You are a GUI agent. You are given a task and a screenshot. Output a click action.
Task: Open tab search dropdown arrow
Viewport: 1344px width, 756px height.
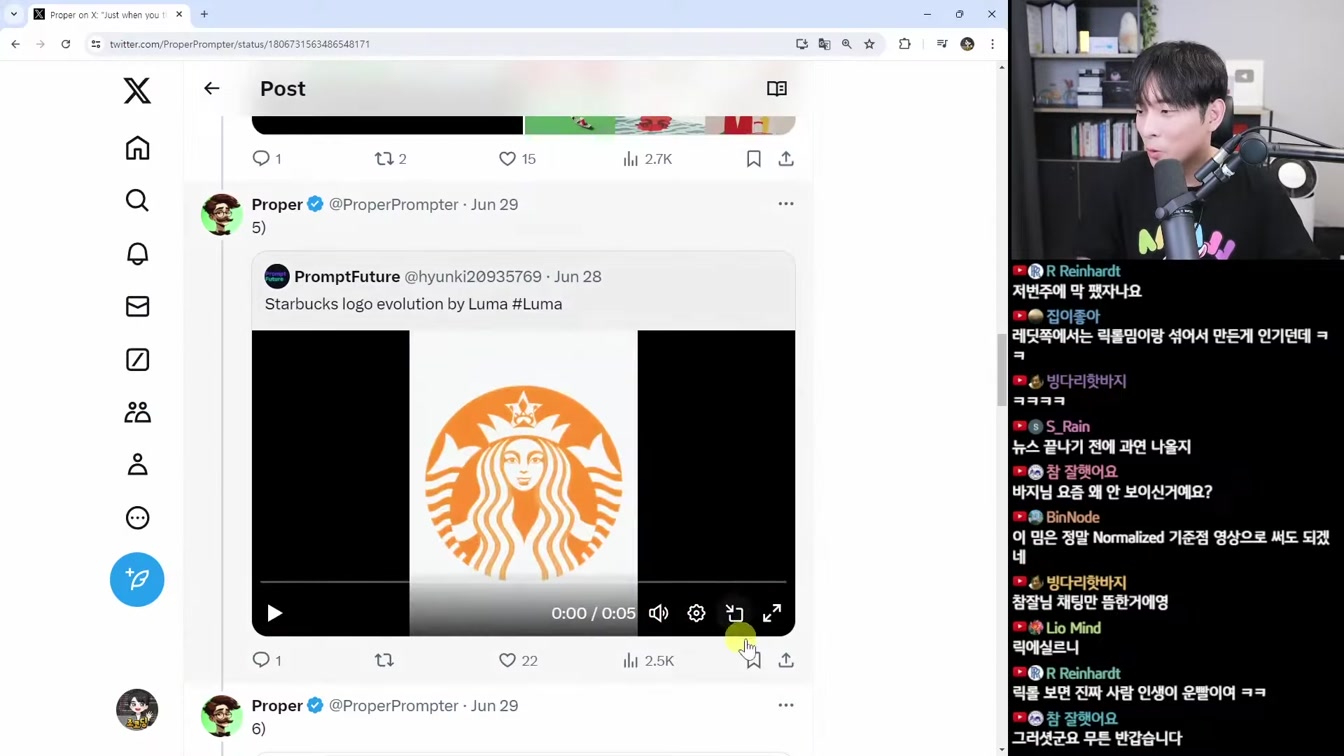14,14
